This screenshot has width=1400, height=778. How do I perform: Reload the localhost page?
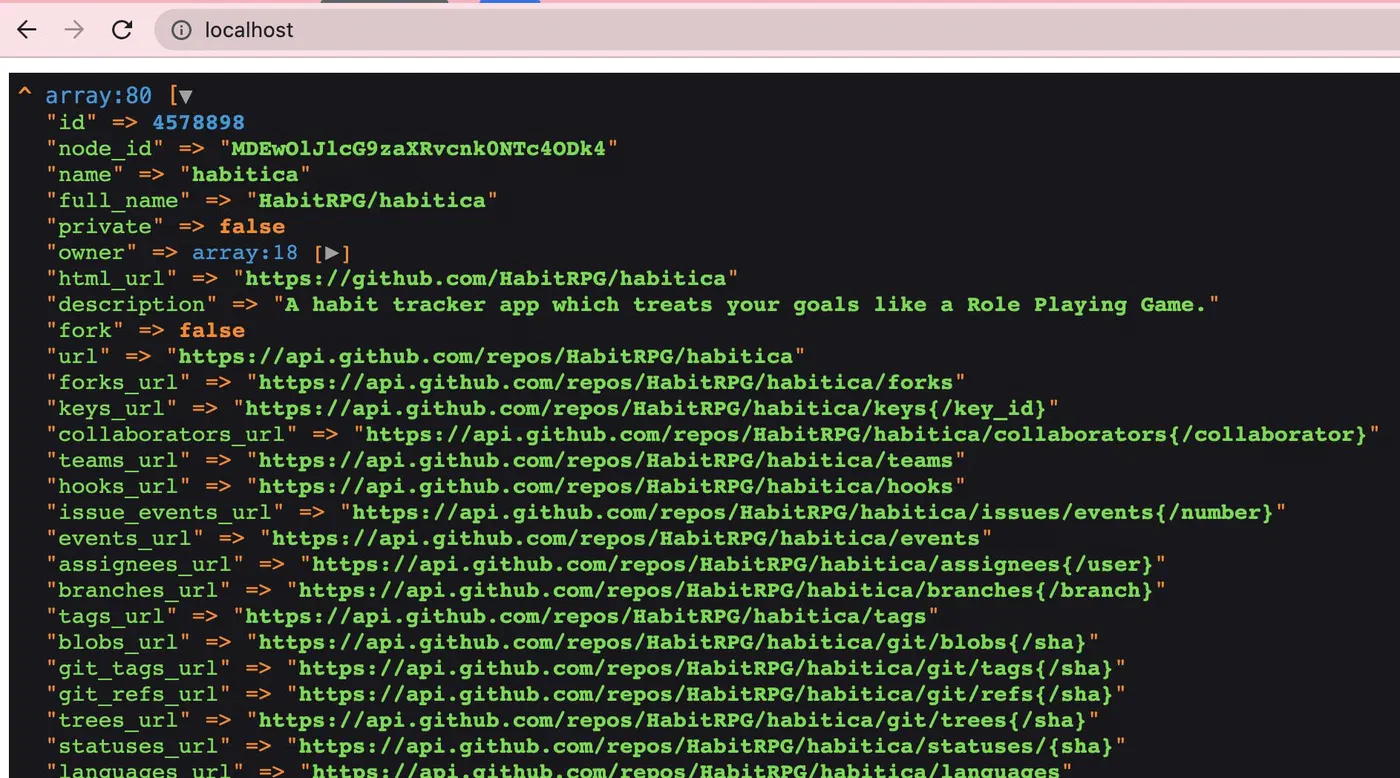pyautogui.click(x=122, y=30)
